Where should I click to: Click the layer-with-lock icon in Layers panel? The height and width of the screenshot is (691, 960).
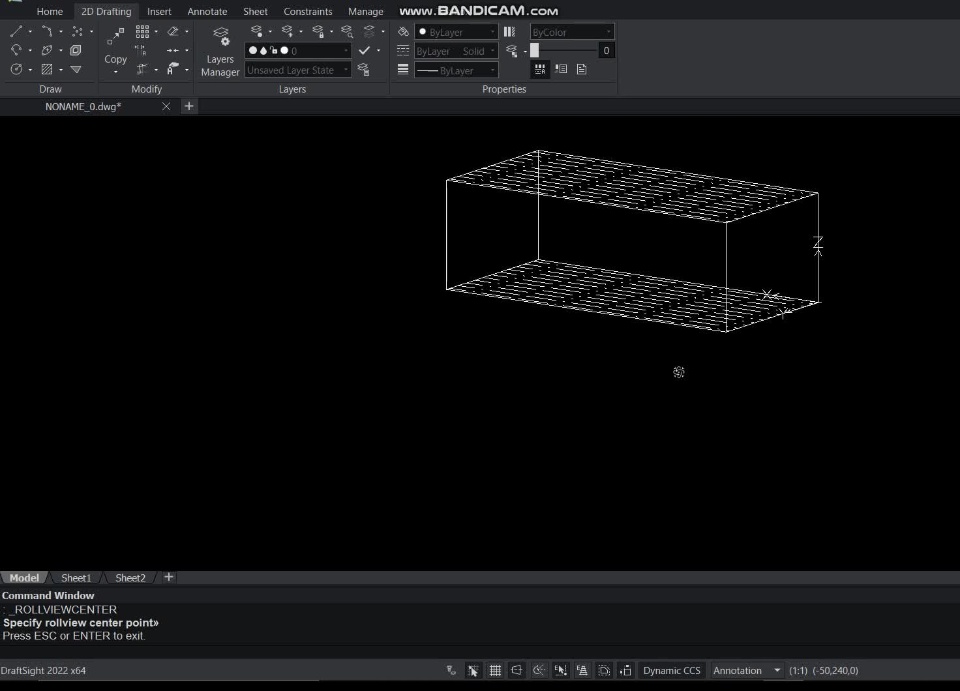tap(318, 31)
